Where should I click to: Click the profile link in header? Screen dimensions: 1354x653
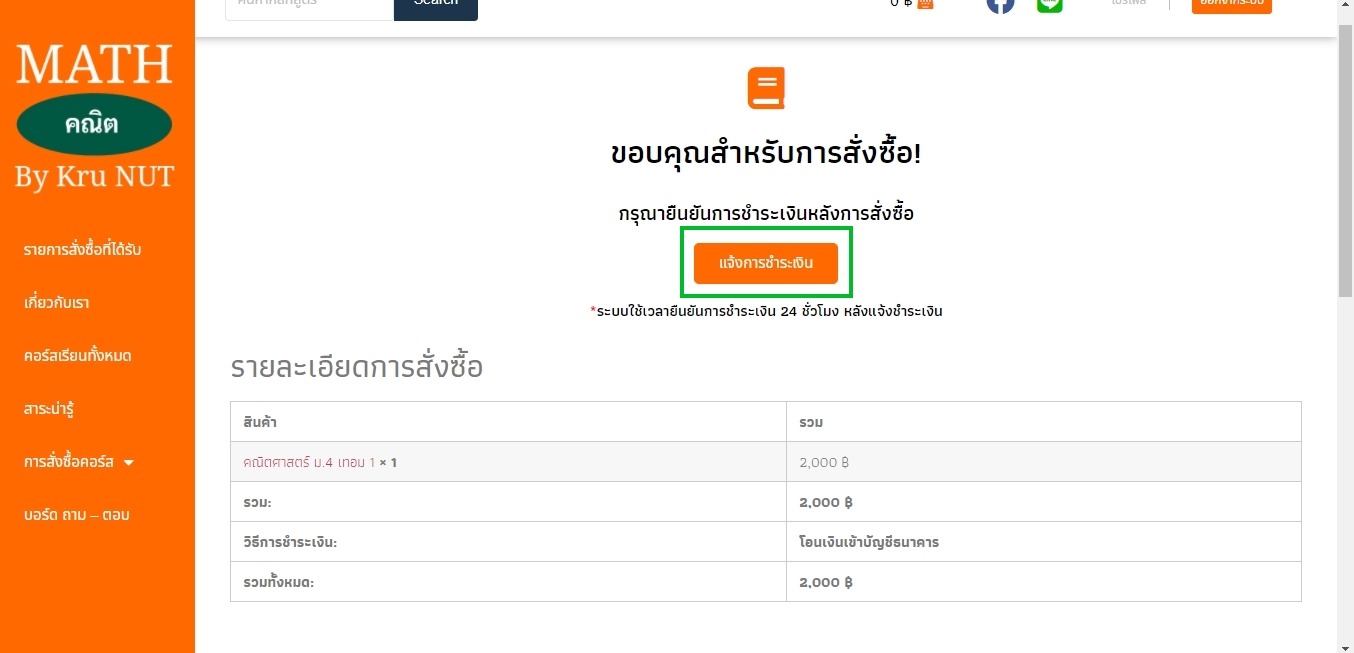pos(1128,4)
